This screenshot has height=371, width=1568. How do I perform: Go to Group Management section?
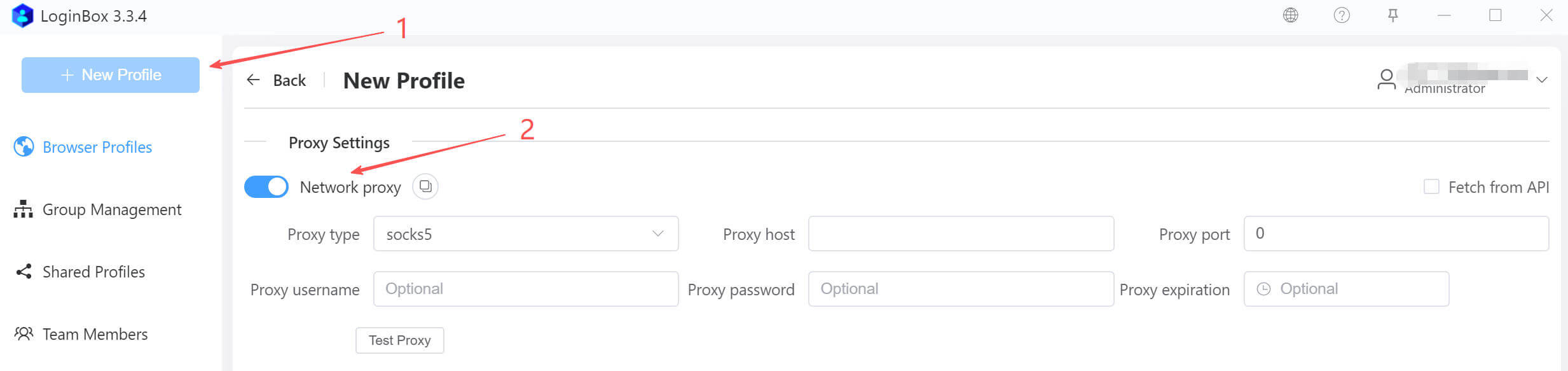(111, 209)
